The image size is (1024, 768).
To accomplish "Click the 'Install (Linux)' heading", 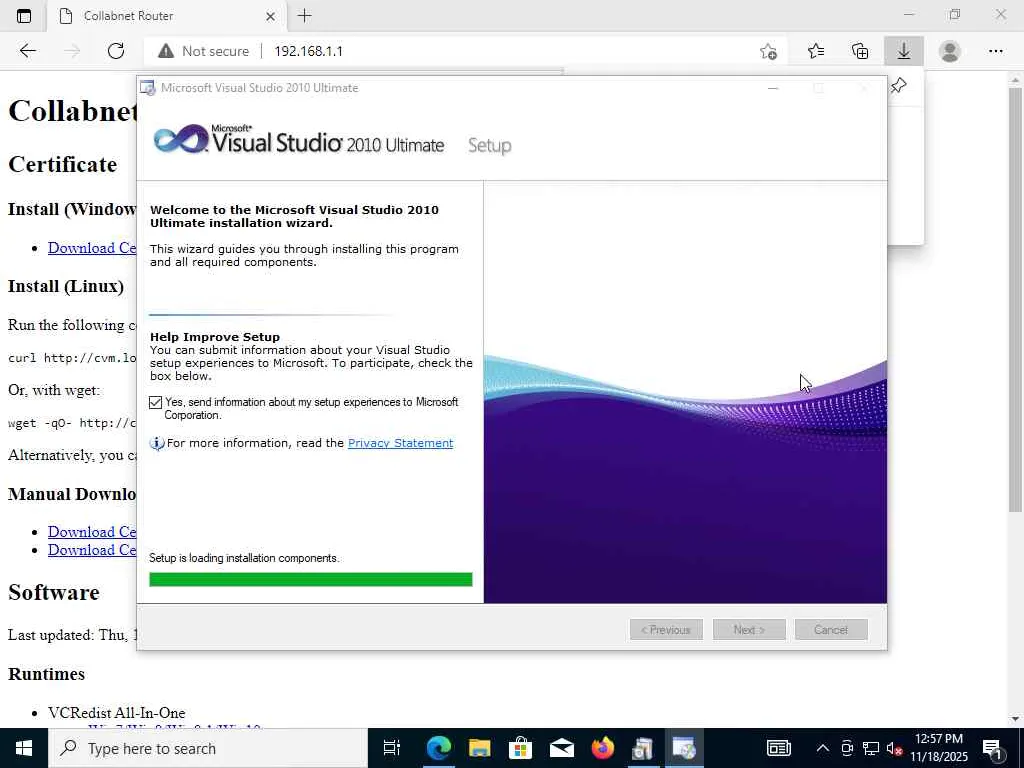I will 66,287.
